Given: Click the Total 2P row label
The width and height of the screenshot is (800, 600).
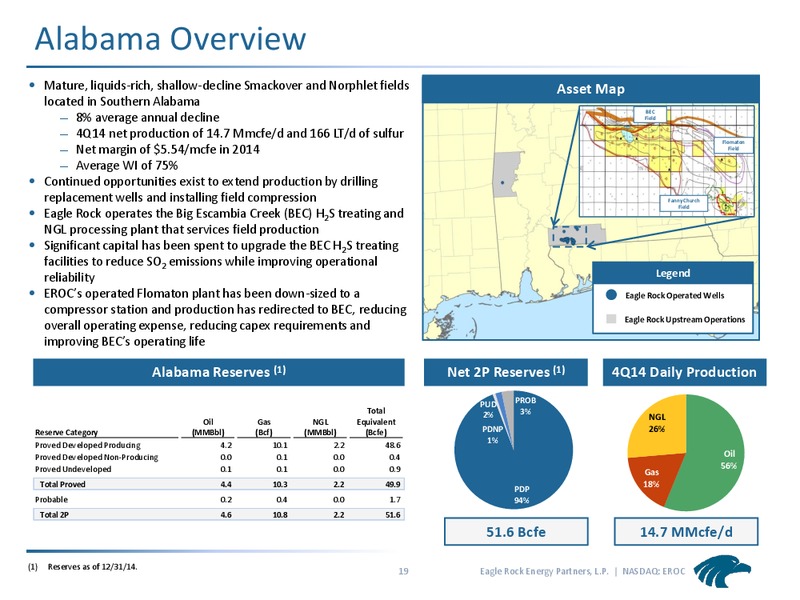Looking at the screenshot, I should pos(54,515).
